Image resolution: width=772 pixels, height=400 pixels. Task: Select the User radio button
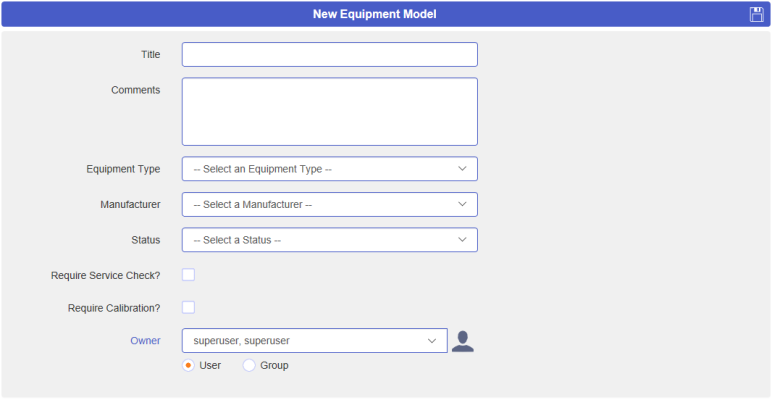188,366
